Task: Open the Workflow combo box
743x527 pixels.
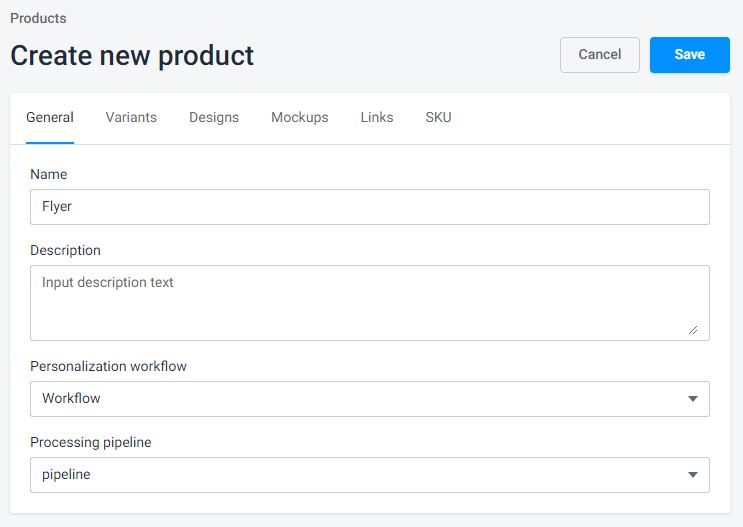Action: (x=370, y=399)
